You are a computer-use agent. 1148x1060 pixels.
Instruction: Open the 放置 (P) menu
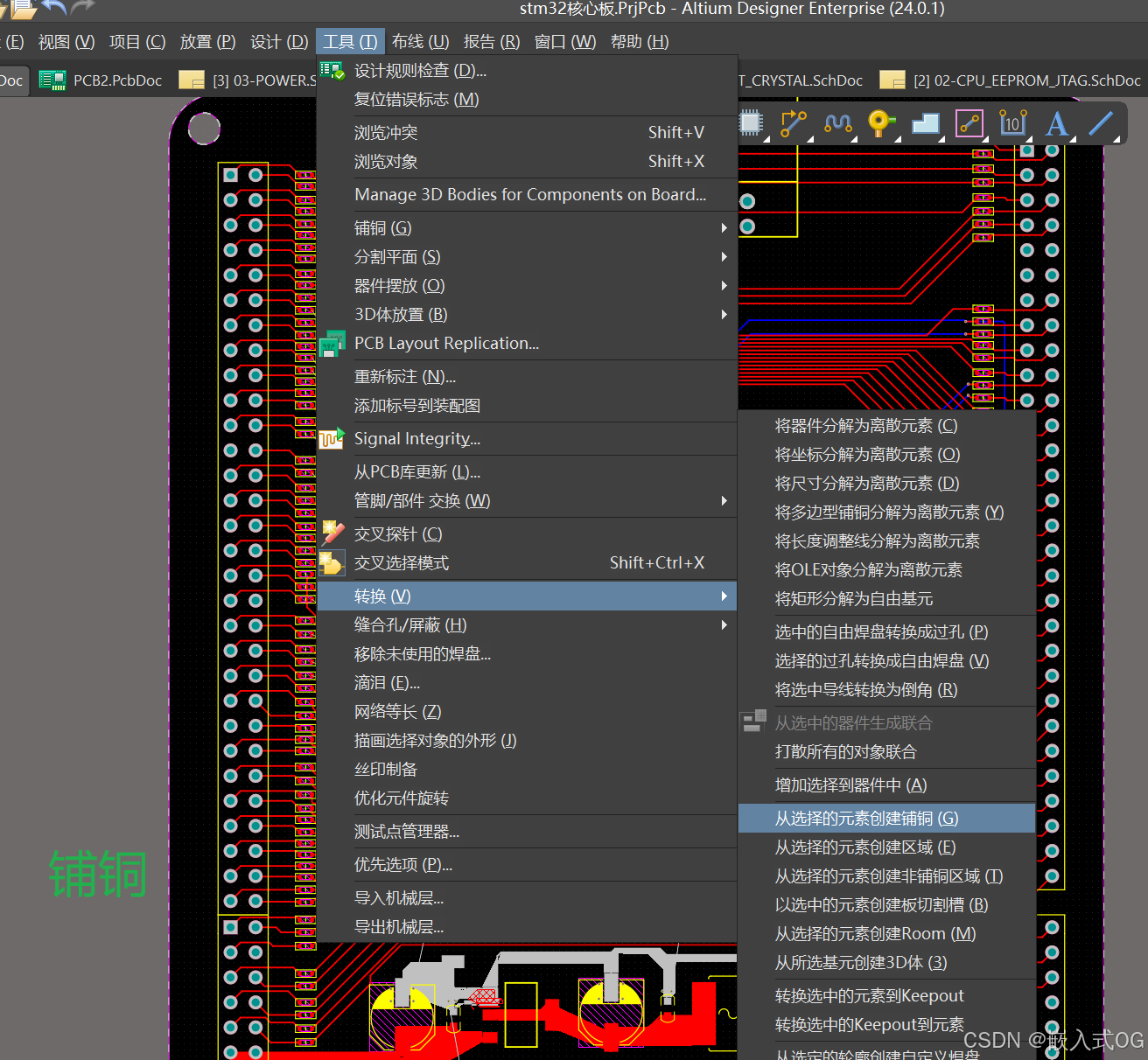[x=207, y=42]
